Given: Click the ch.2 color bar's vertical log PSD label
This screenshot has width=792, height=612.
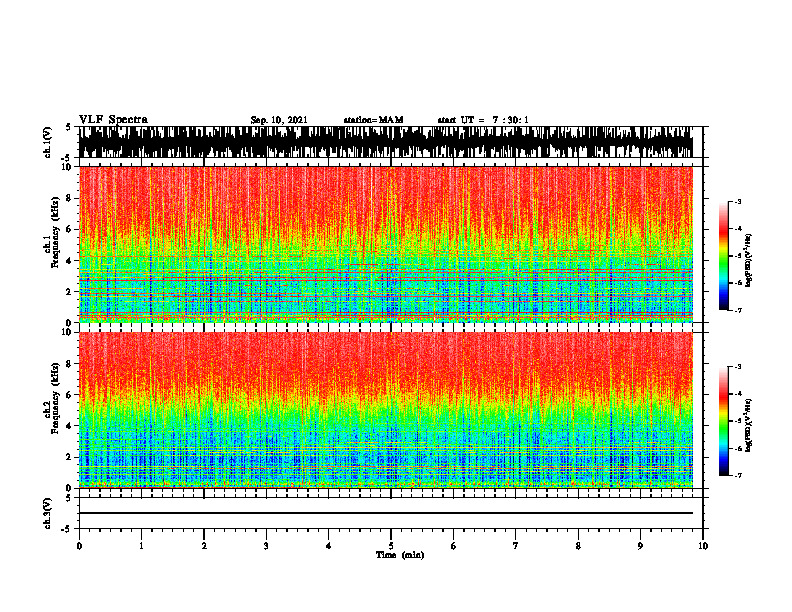Looking at the screenshot, I should coord(749,424).
